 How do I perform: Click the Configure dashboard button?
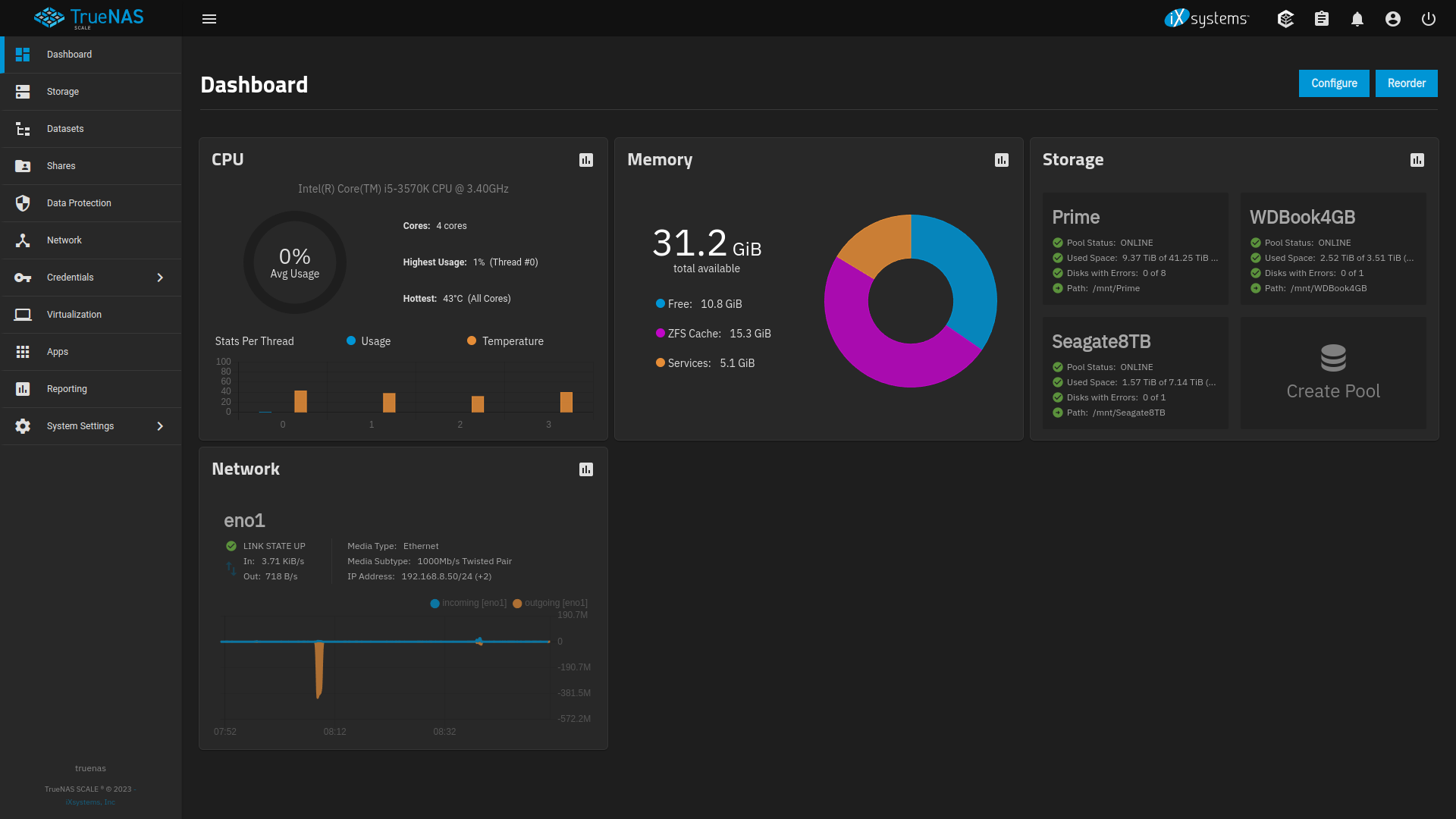tap(1333, 83)
